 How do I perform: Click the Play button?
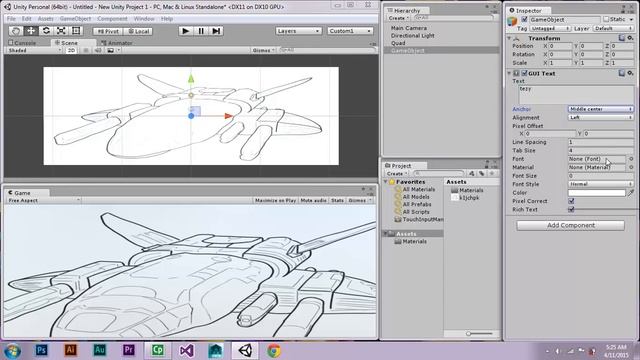click(186, 31)
